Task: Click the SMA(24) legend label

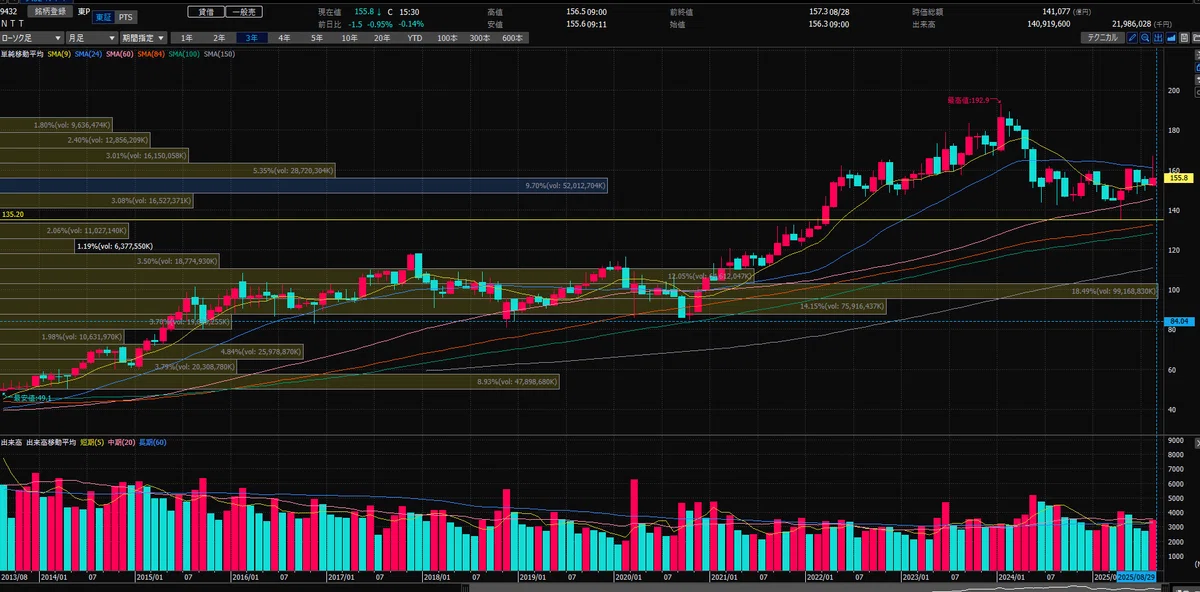Action: [90, 53]
